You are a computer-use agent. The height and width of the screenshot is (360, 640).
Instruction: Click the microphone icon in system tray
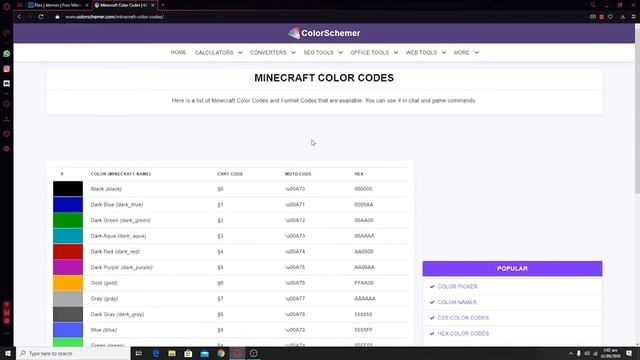[578, 353]
